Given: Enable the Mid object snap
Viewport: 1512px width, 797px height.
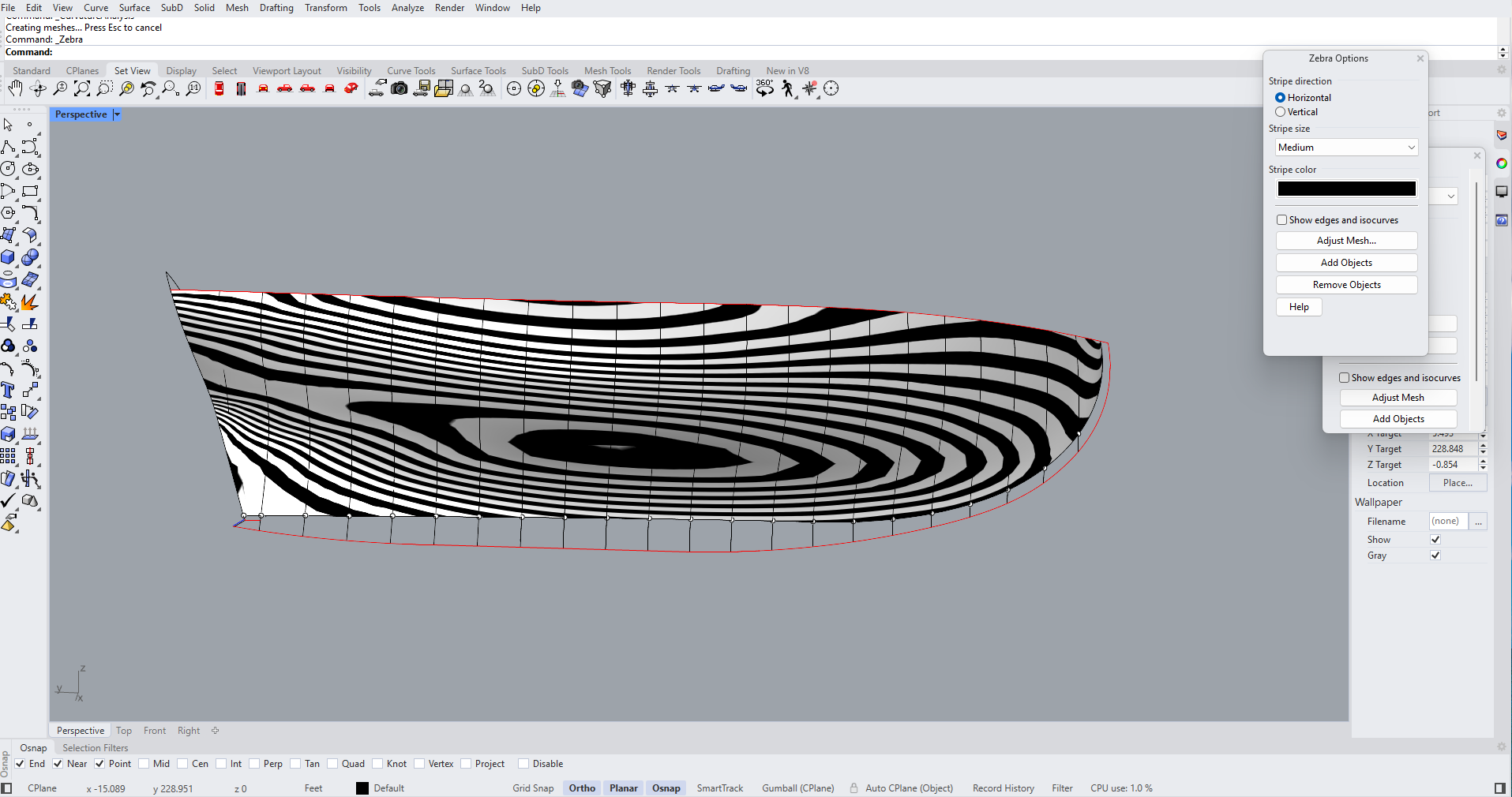Looking at the screenshot, I should tap(144, 764).
